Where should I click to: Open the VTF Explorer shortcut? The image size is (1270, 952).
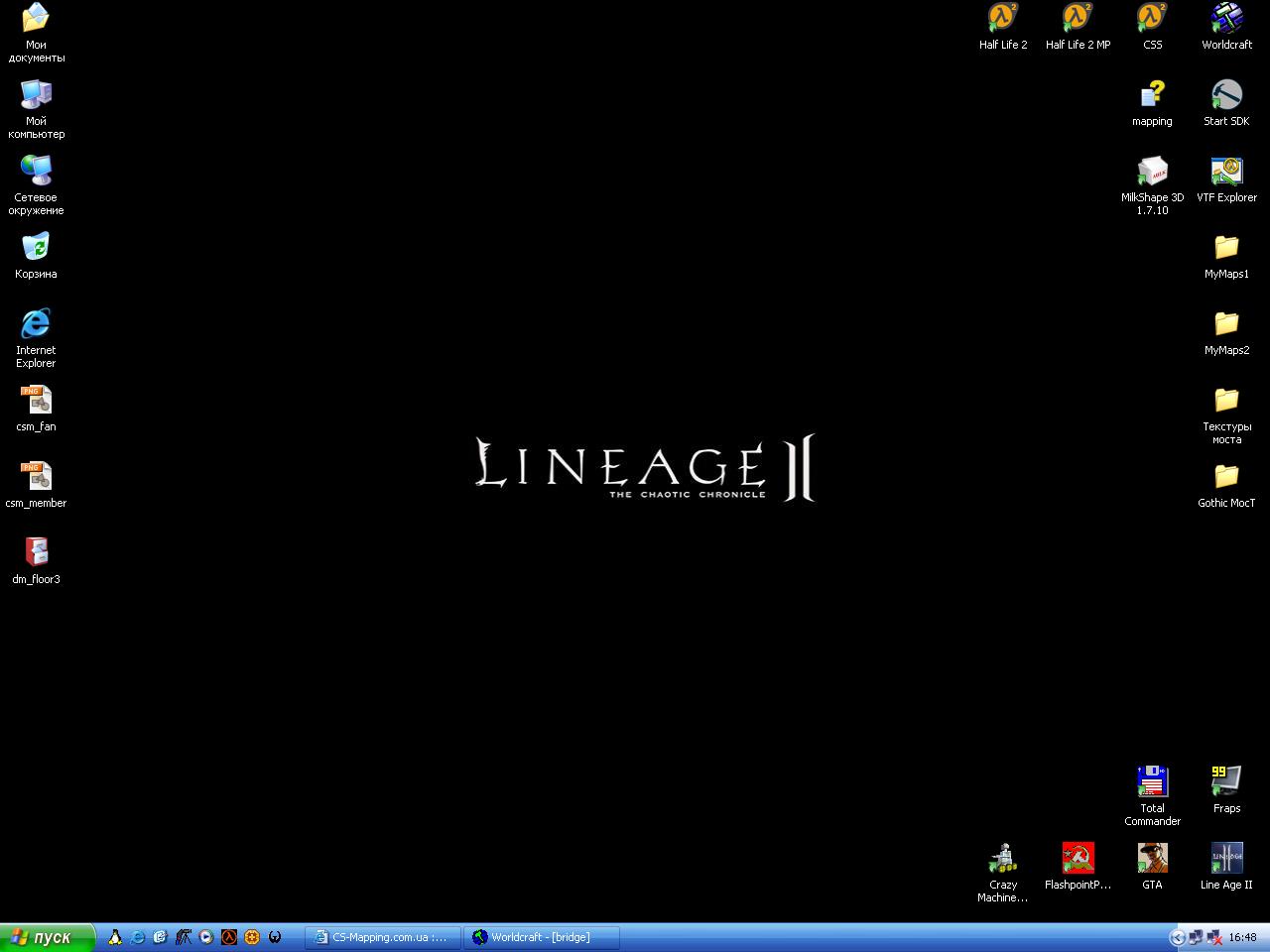coord(1226,178)
